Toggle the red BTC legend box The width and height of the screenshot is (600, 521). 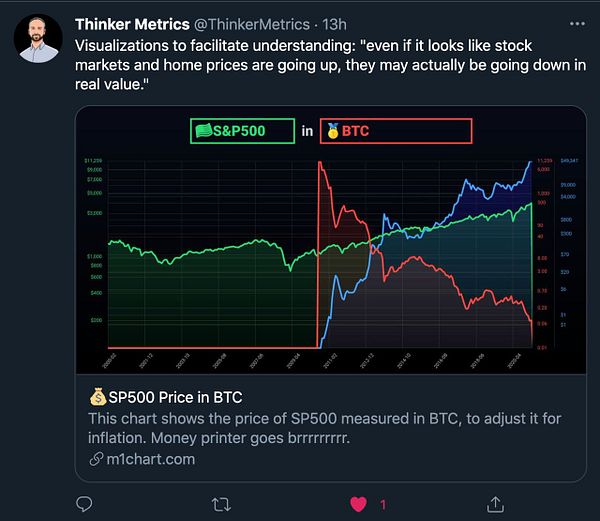click(395, 130)
